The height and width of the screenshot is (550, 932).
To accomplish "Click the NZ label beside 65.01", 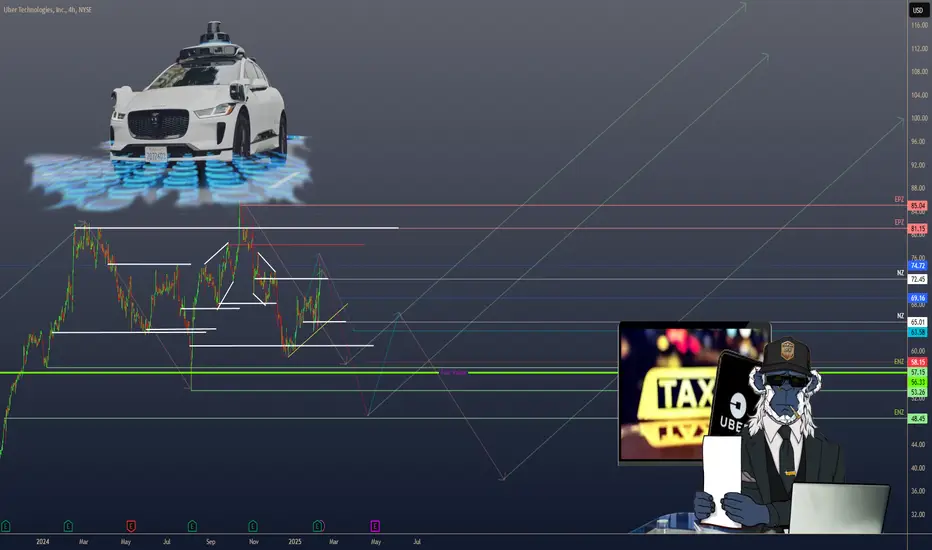I will [900, 316].
